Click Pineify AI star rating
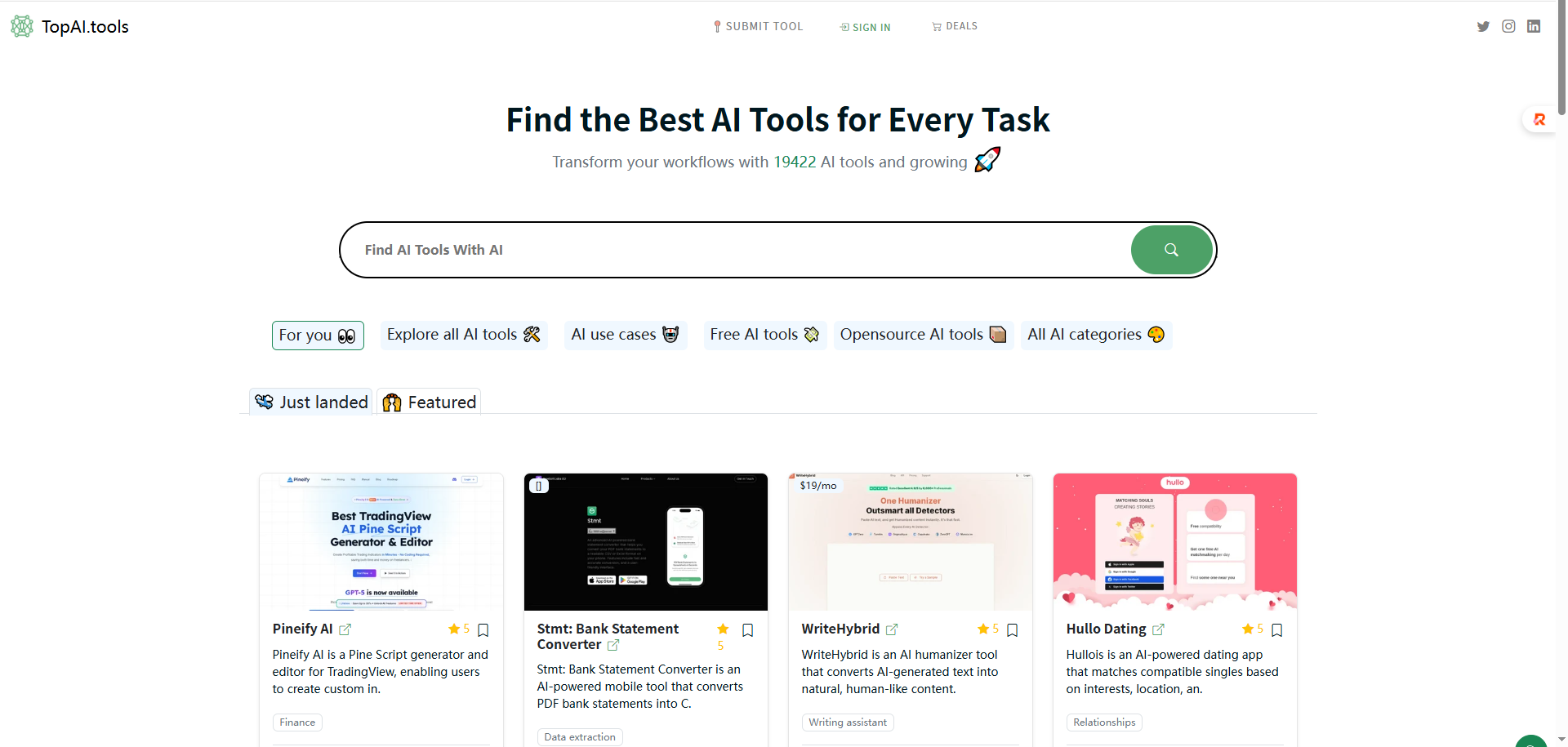This screenshot has width=1568, height=747. point(459,629)
